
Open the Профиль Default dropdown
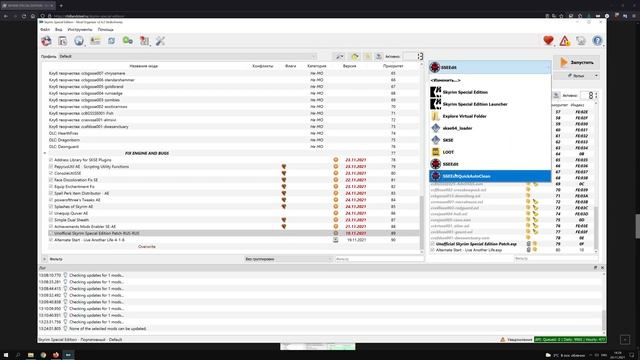[x=188, y=56]
